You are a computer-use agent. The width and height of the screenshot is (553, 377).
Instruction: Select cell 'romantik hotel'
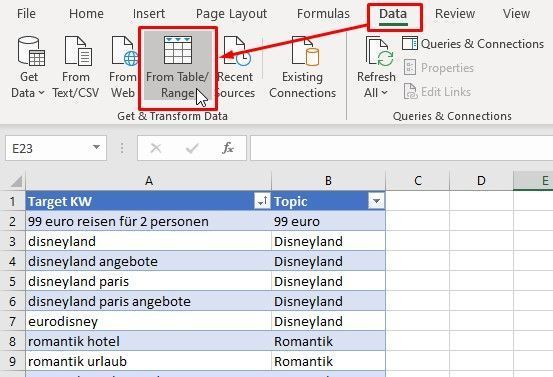tap(148, 341)
